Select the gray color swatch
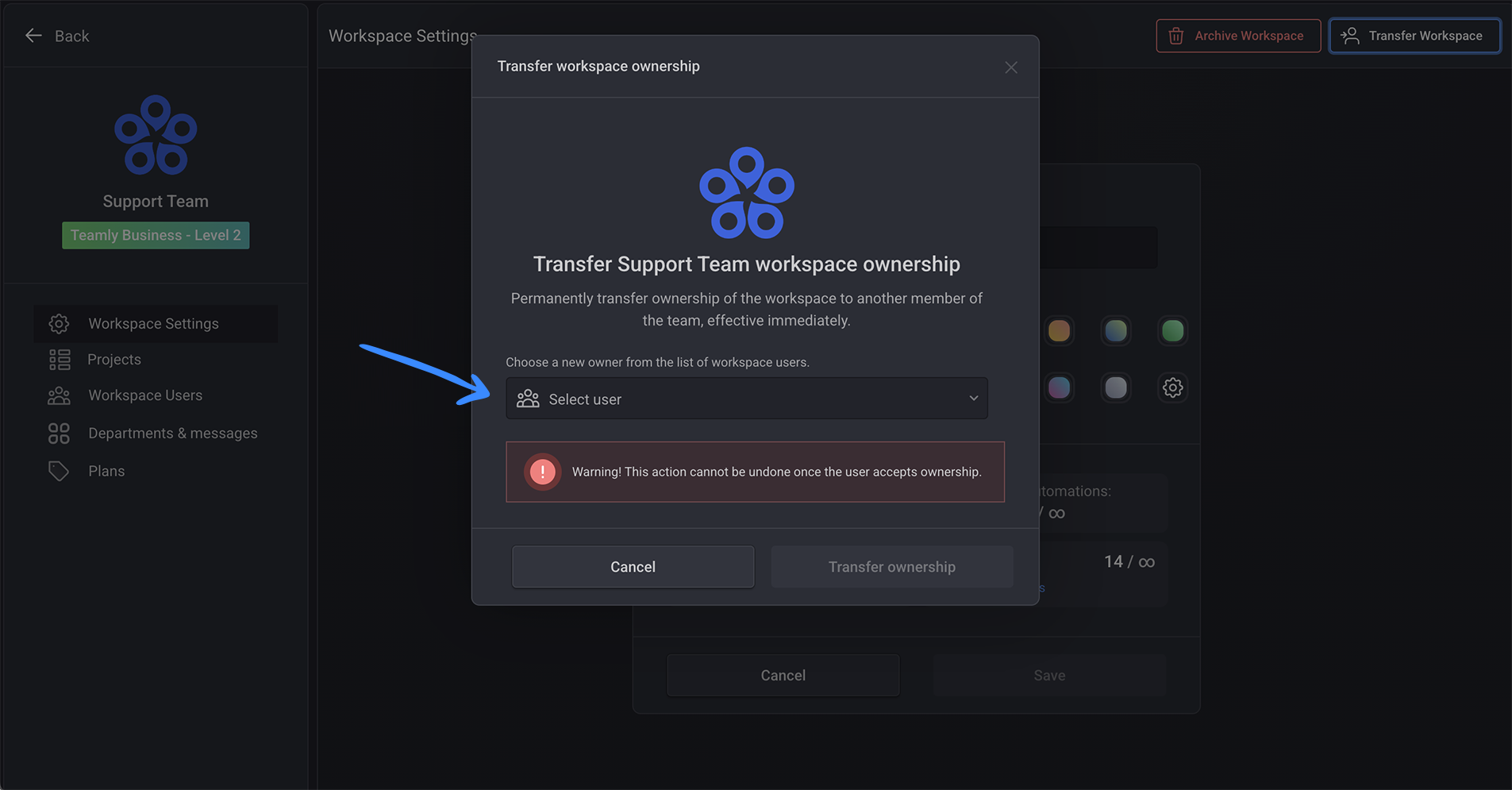The width and height of the screenshot is (1512, 790). click(1116, 387)
